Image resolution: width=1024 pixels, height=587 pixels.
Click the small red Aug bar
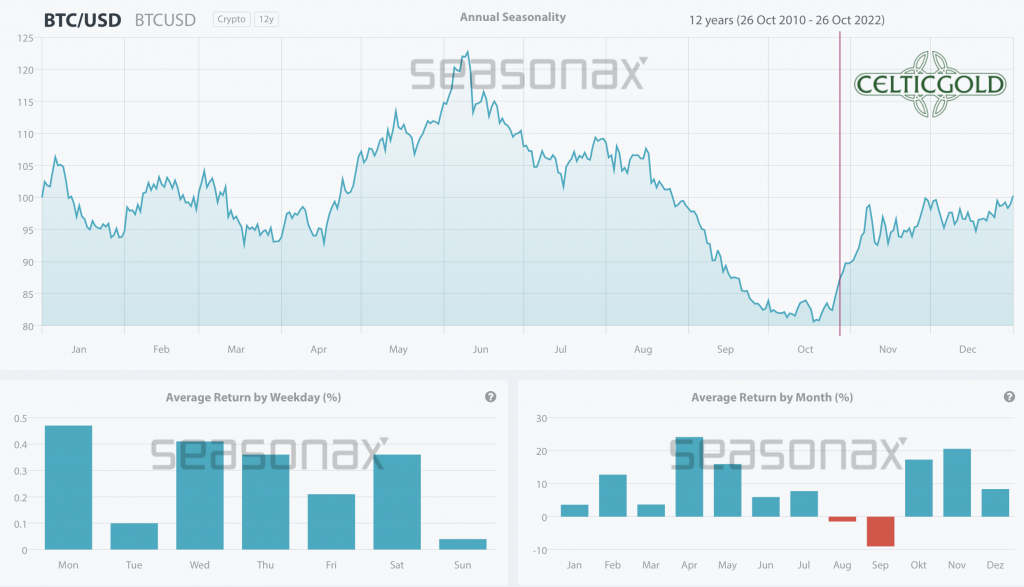tap(842, 519)
